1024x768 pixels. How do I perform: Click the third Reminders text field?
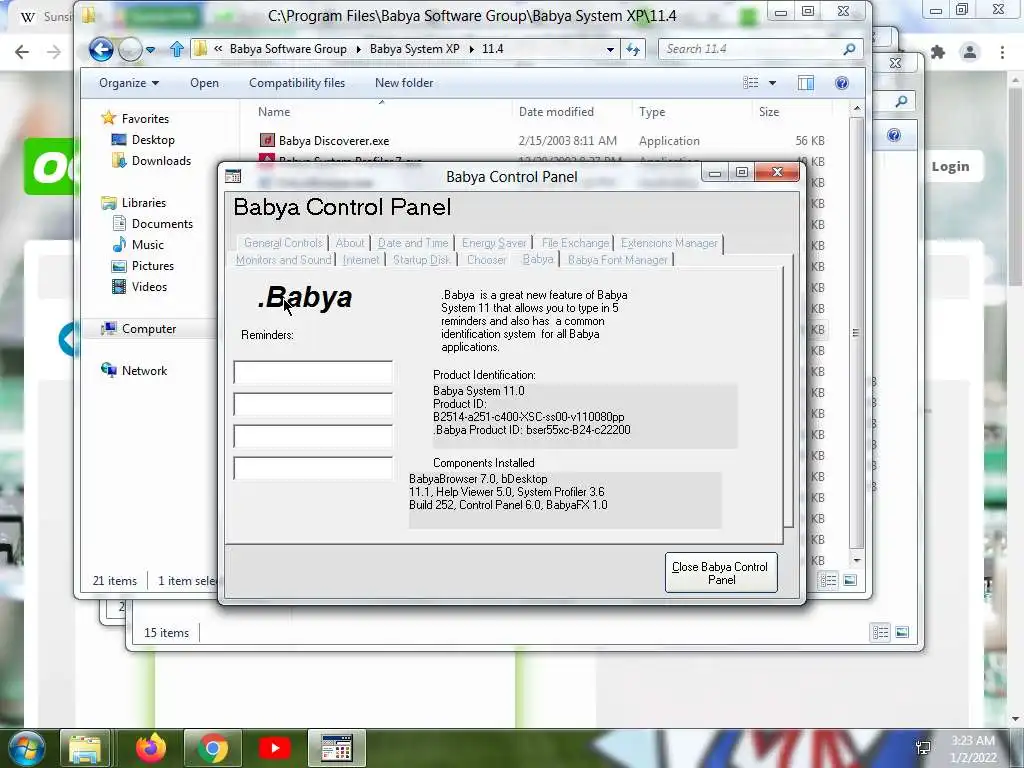[313, 436]
